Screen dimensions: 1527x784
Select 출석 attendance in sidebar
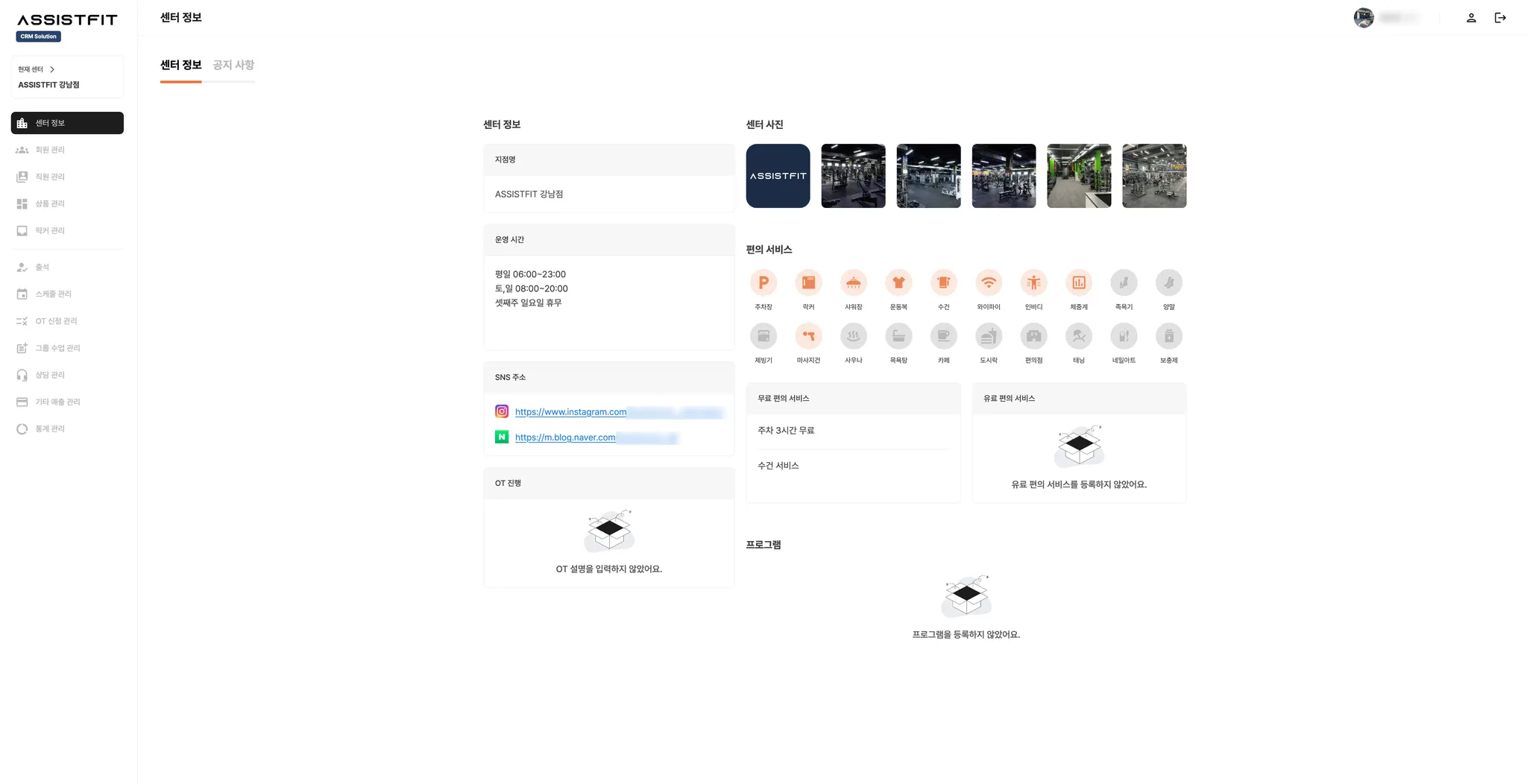click(67, 267)
